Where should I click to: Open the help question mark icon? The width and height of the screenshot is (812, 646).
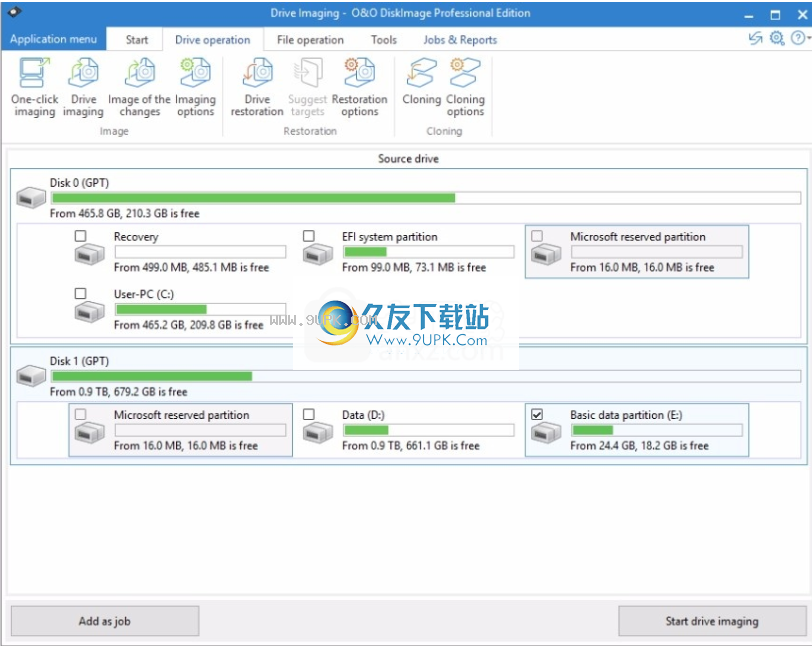(x=798, y=38)
